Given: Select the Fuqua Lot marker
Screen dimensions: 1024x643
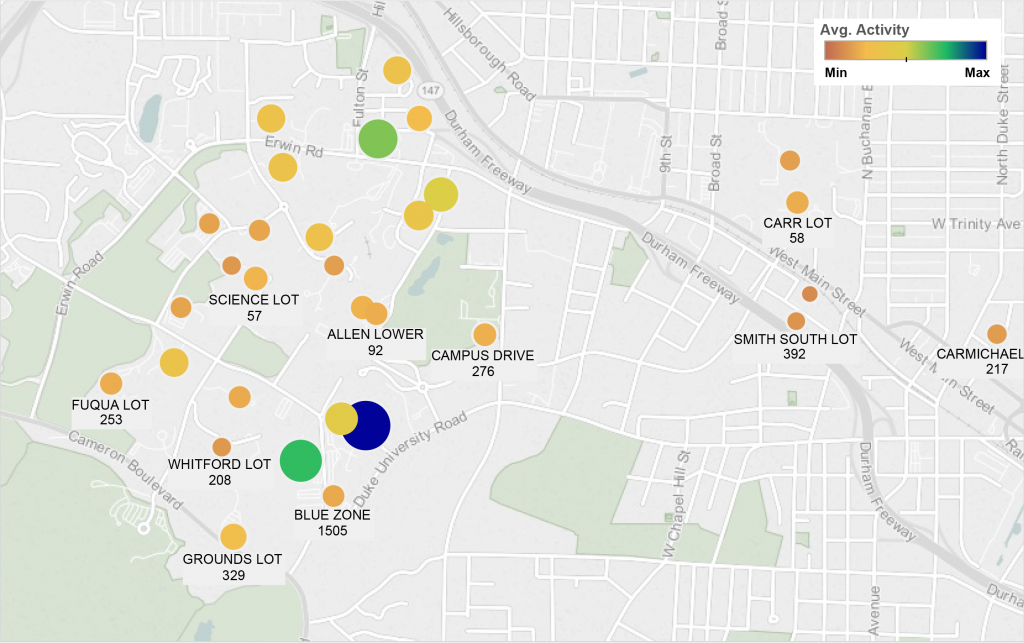Looking at the screenshot, I should 111,385.
